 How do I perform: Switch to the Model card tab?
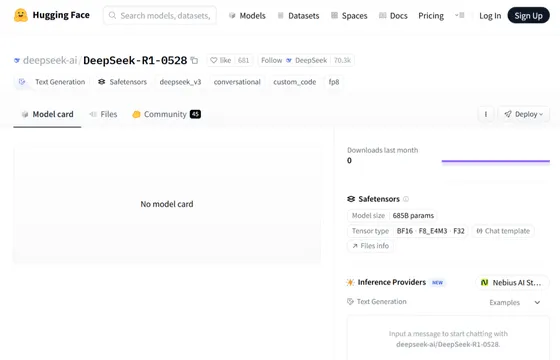(48, 114)
